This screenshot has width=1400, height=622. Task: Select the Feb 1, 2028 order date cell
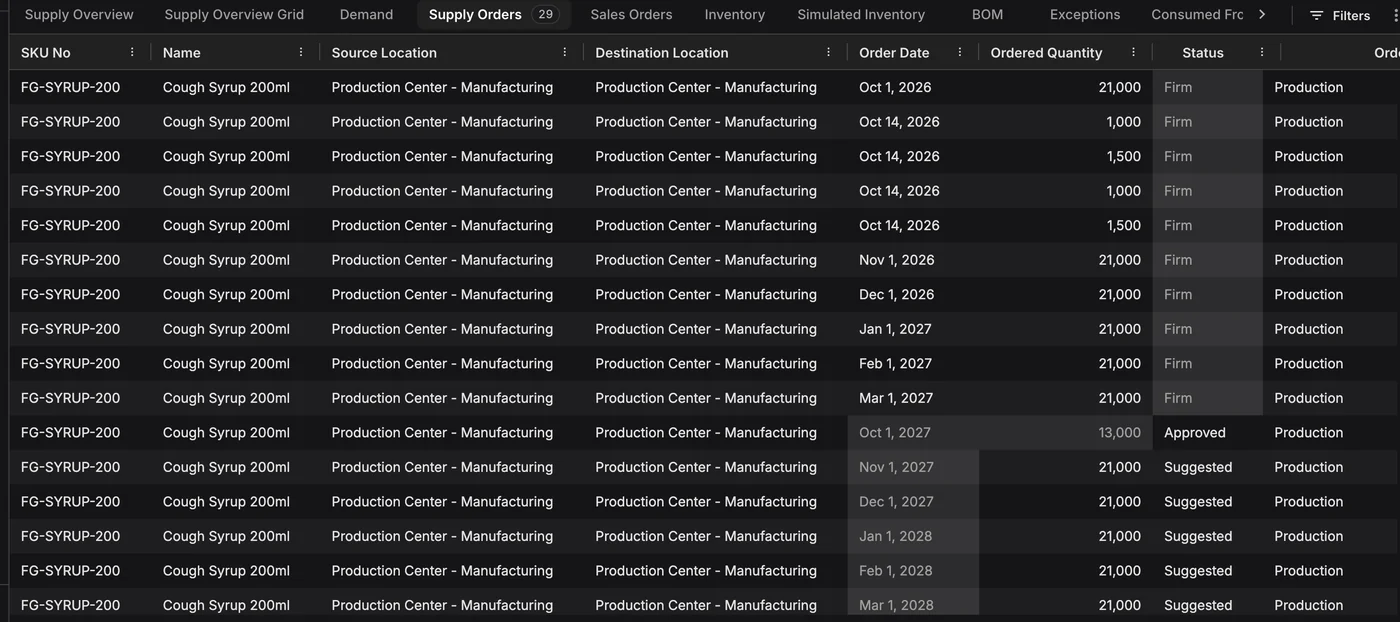coord(913,571)
